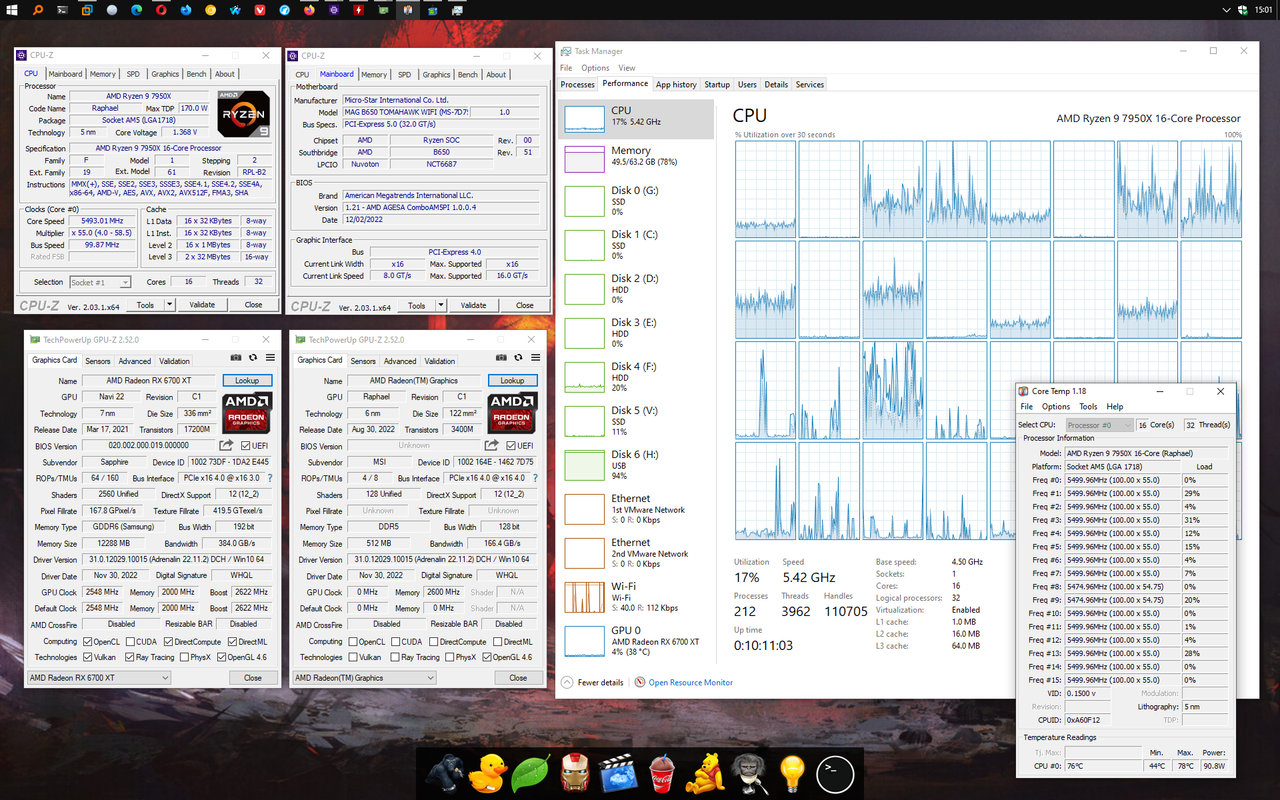
Task: Click the Winnie the Pooh dock icon
Action: pos(704,772)
